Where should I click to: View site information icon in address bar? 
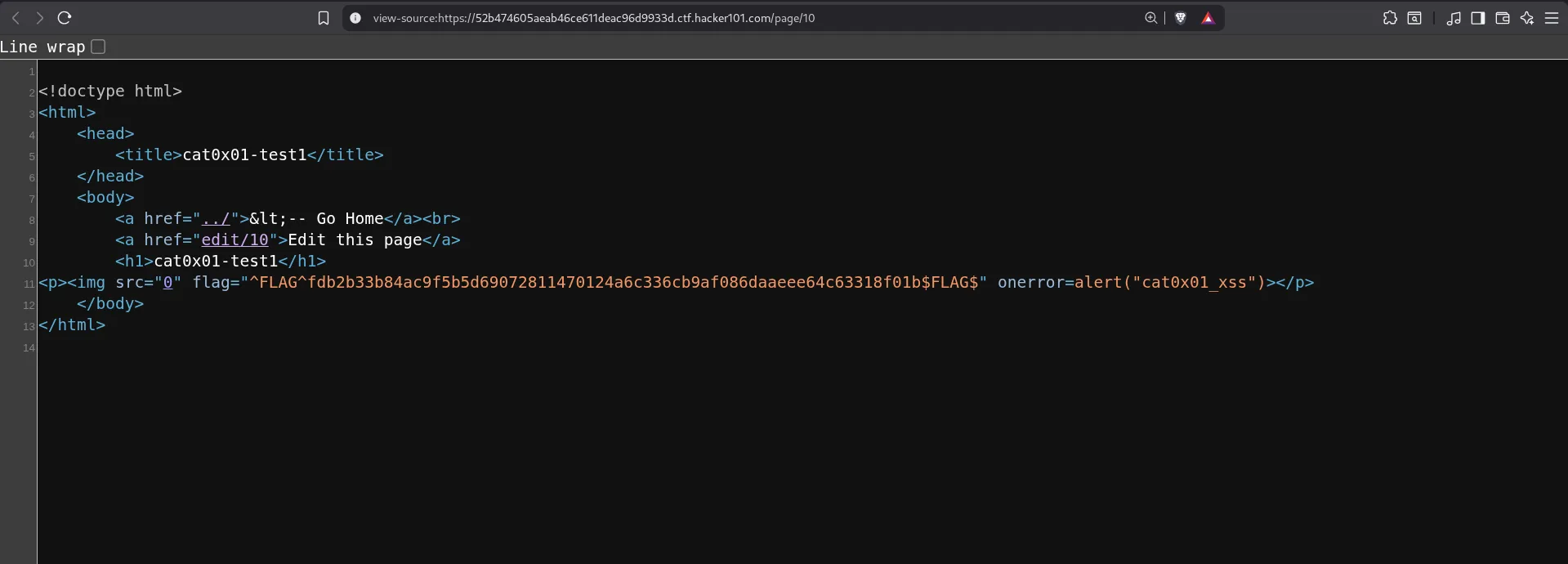coord(355,18)
